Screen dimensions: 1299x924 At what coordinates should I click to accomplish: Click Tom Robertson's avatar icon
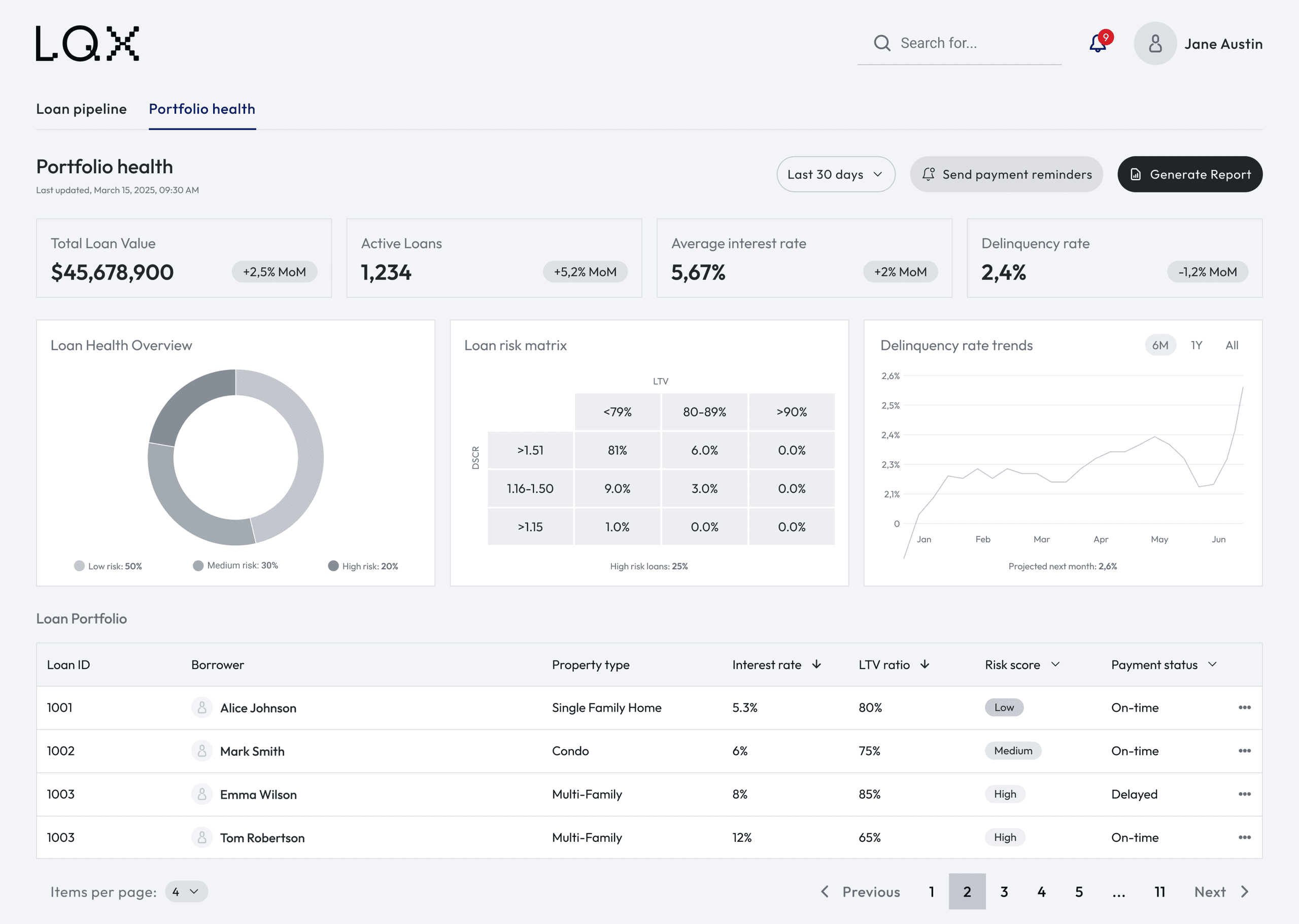tap(202, 837)
